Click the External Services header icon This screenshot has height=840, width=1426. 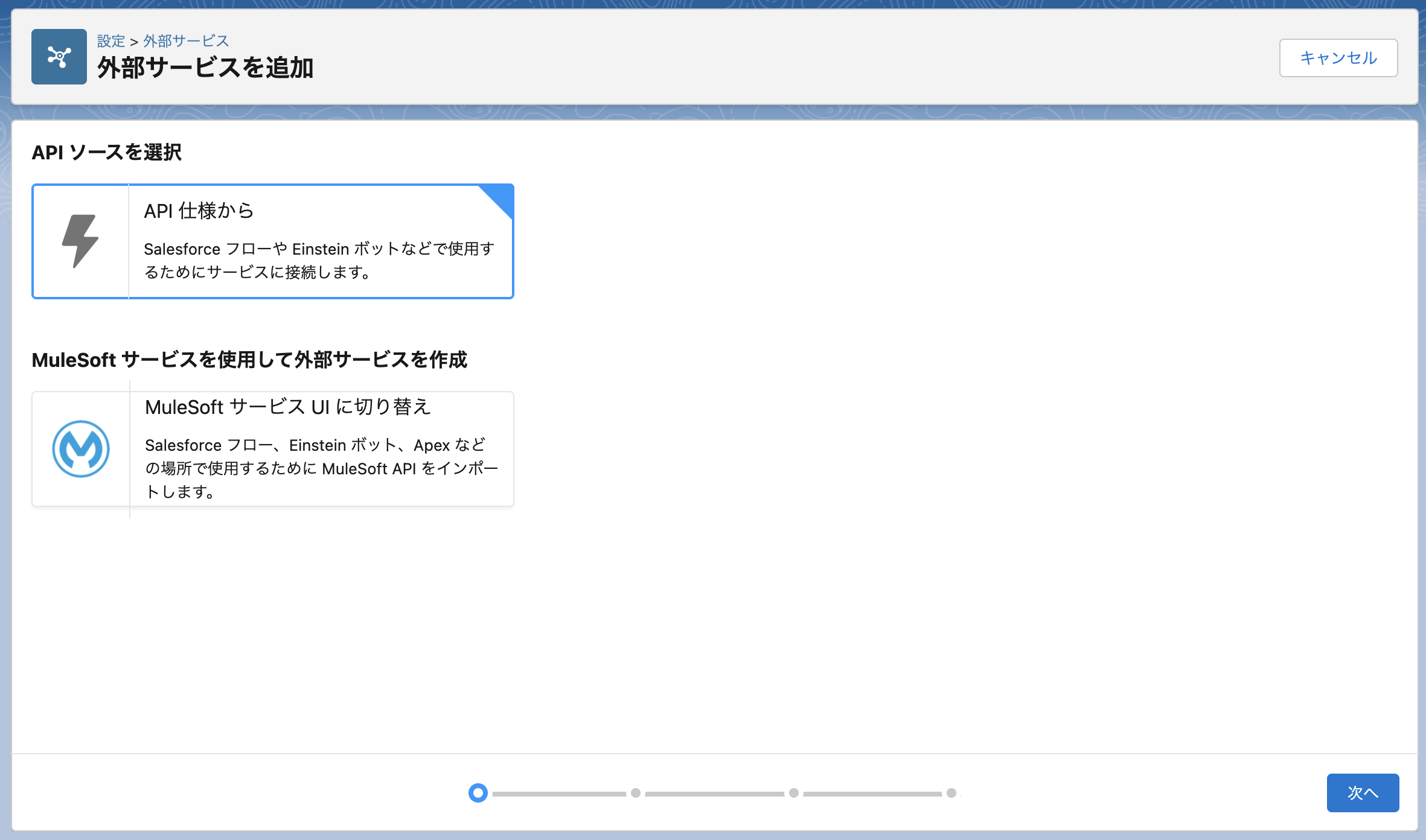point(59,57)
